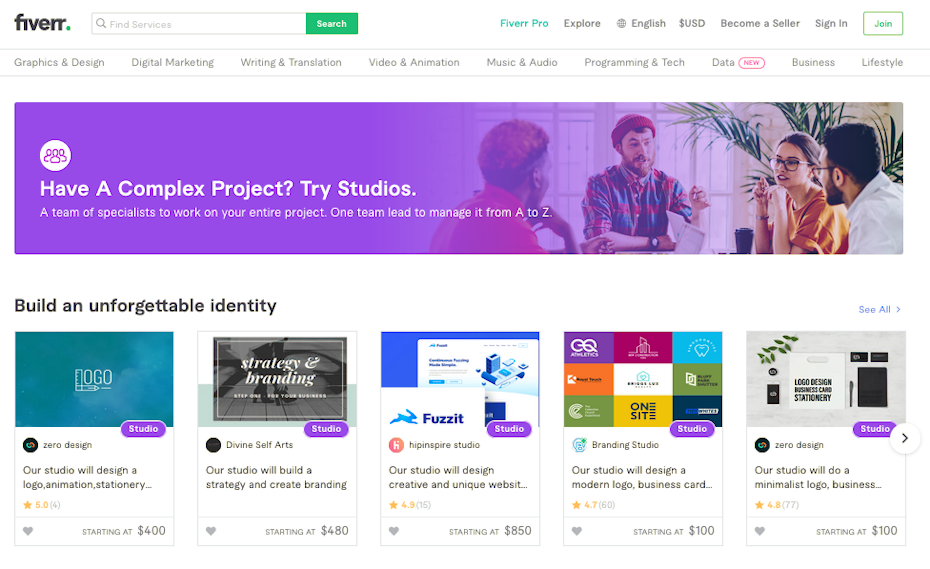
Task: Open the Fuzzit website gig thumbnail
Action: 460,379
